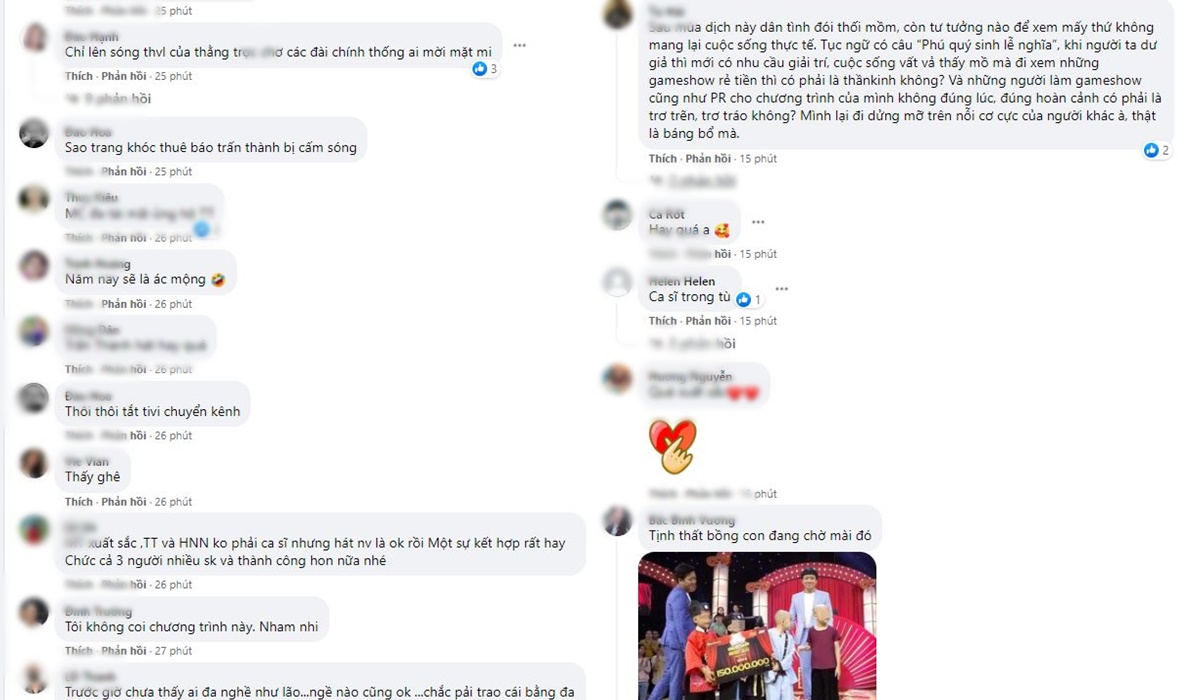1193x700 pixels.
Task: View the 2 likes on the long 'Phú quý sinh lễ nghĩa' comment
Action: [x=1156, y=151]
